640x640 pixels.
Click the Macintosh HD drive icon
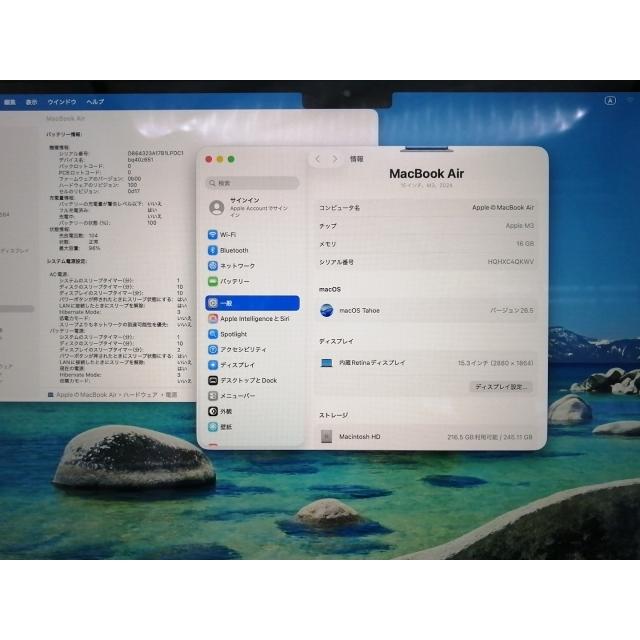(x=326, y=437)
